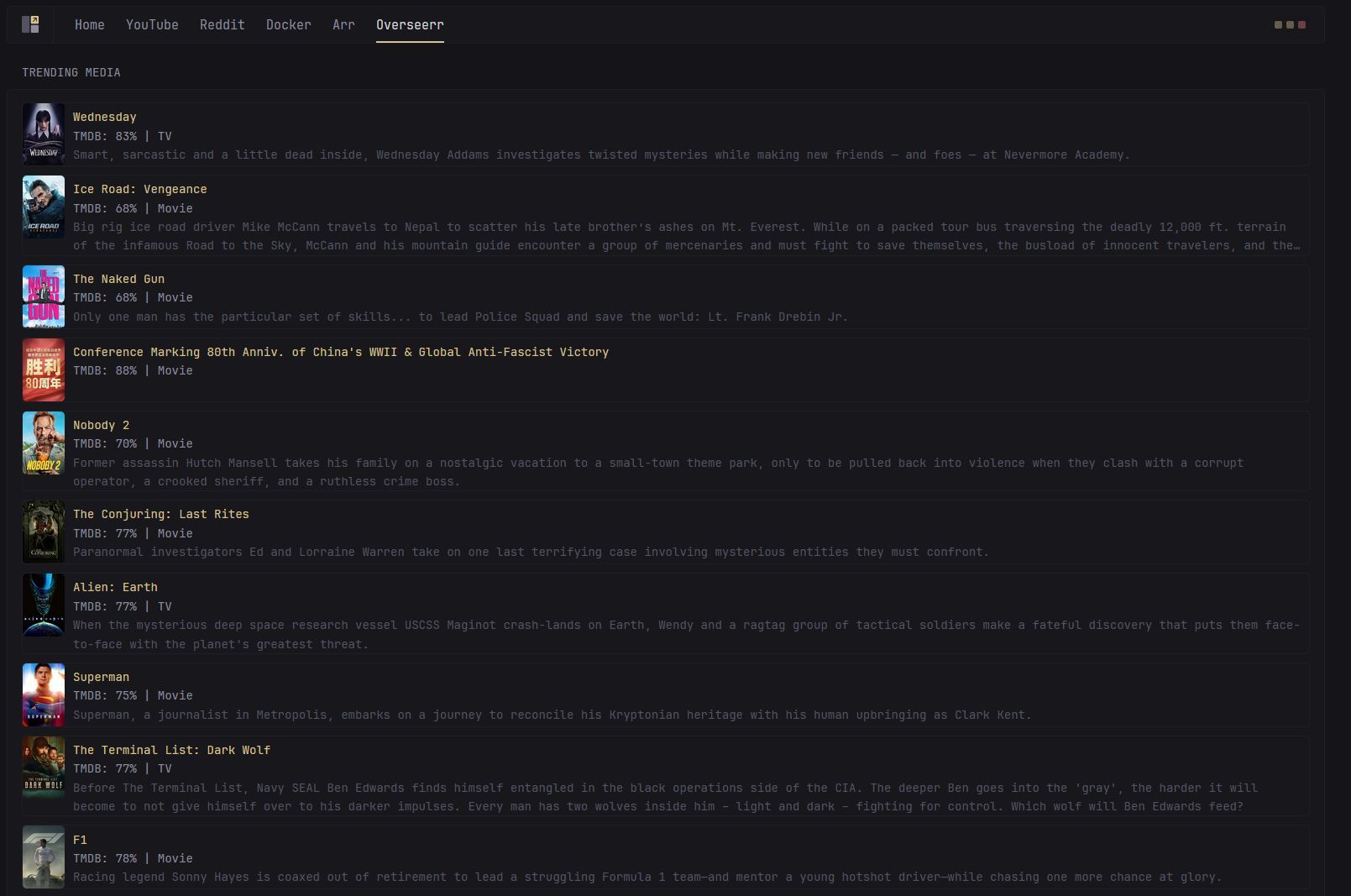Select the Overseerr active tab
Viewport: 1351px width, 896px height.
[410, 24]
